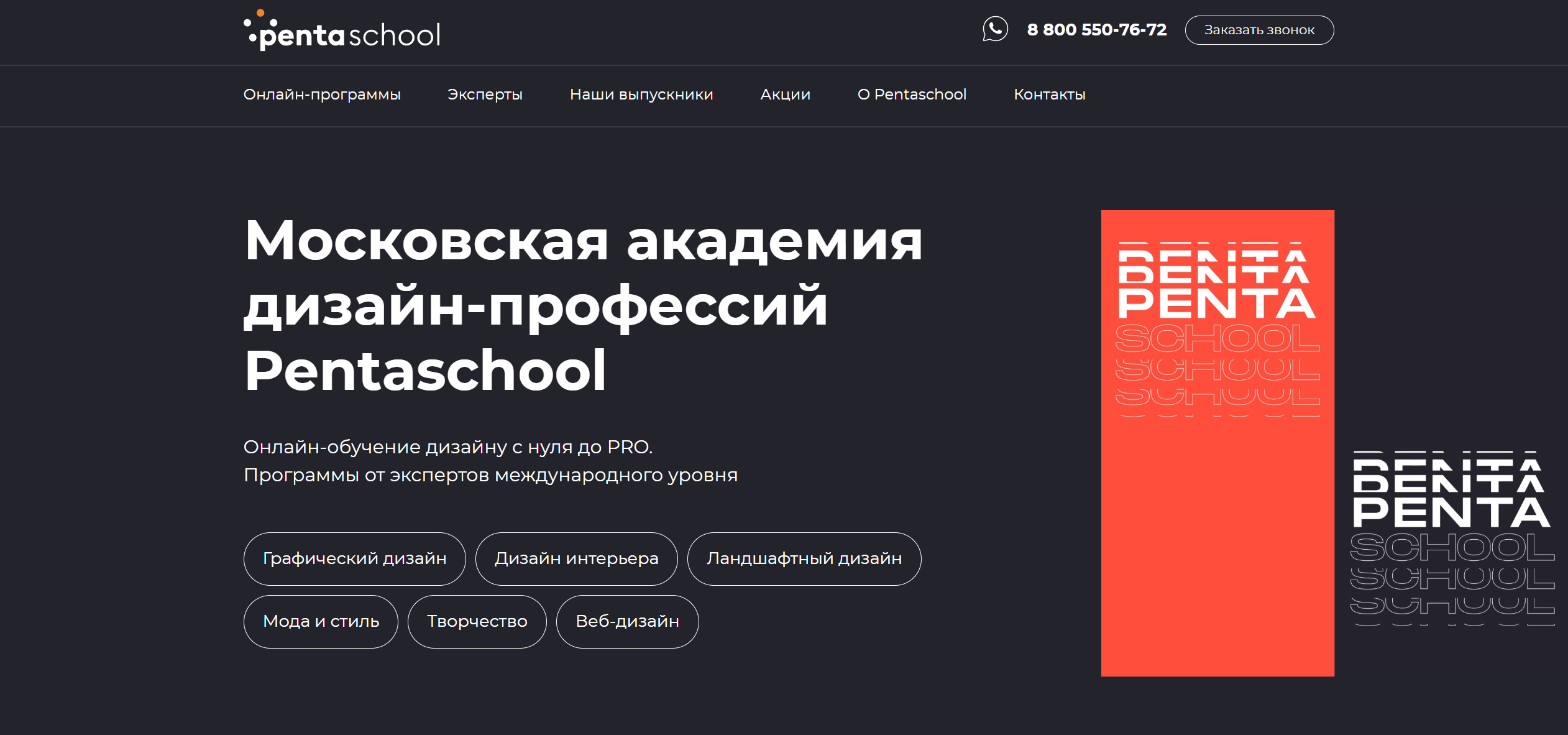Choose Дизайн интерьера category
Image resolution: width=1568 pixels, height=735 pixels.
pos(576,558)
